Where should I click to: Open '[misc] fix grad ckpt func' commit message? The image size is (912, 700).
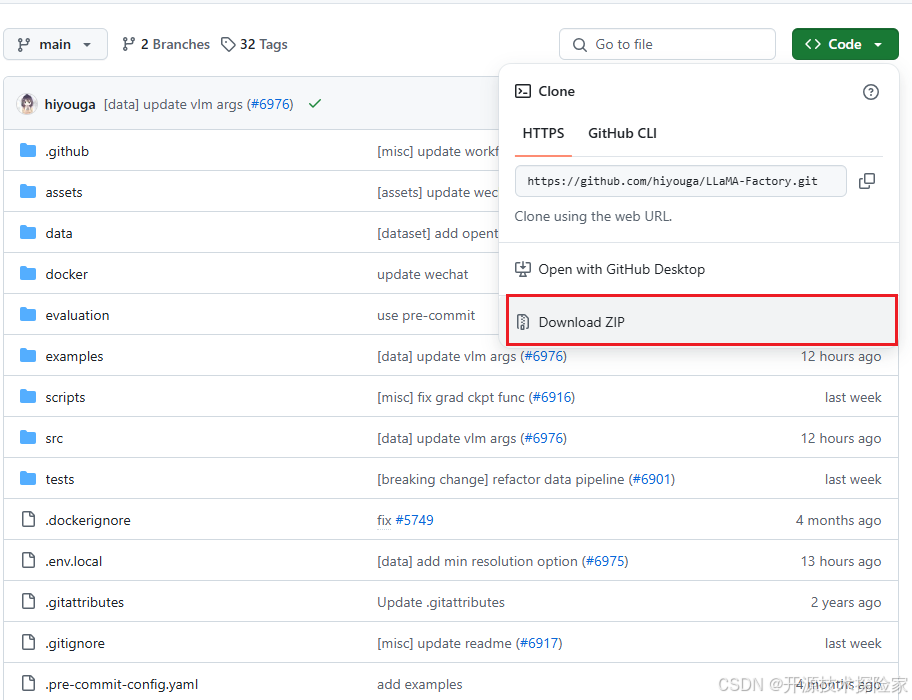click(x=451, y=397)
